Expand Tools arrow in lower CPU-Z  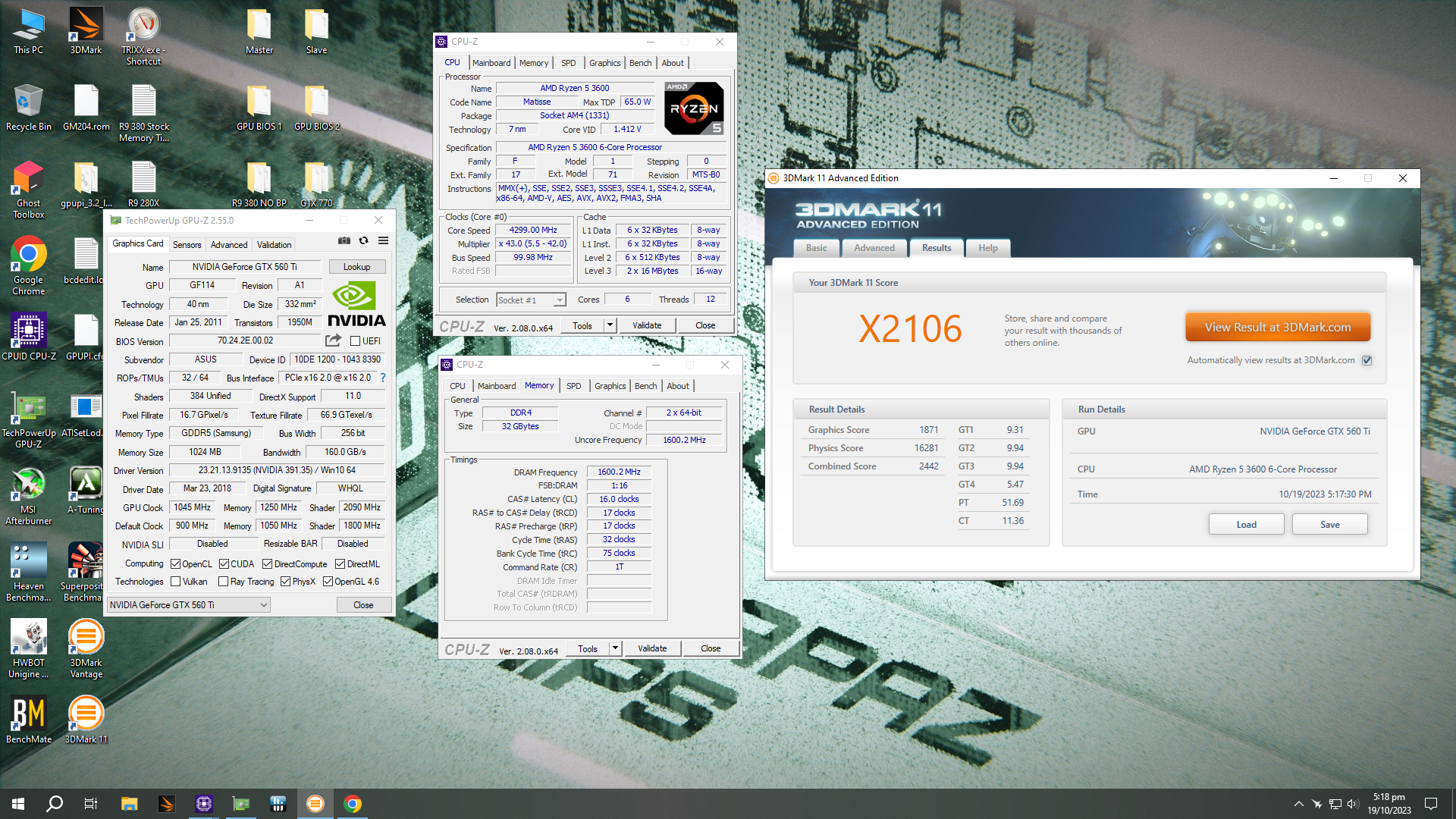615,648
